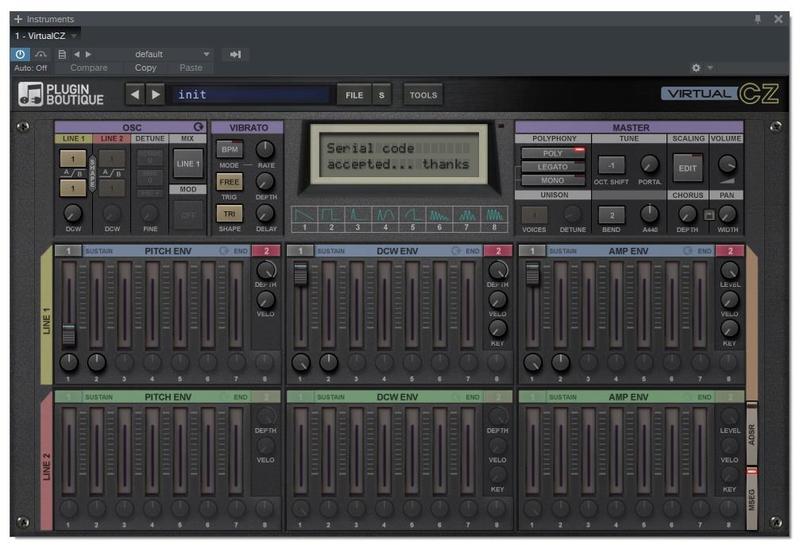
Task: Enable LEGATO polyphony mode
Action: pyautogui.click(x=553, y=167)
